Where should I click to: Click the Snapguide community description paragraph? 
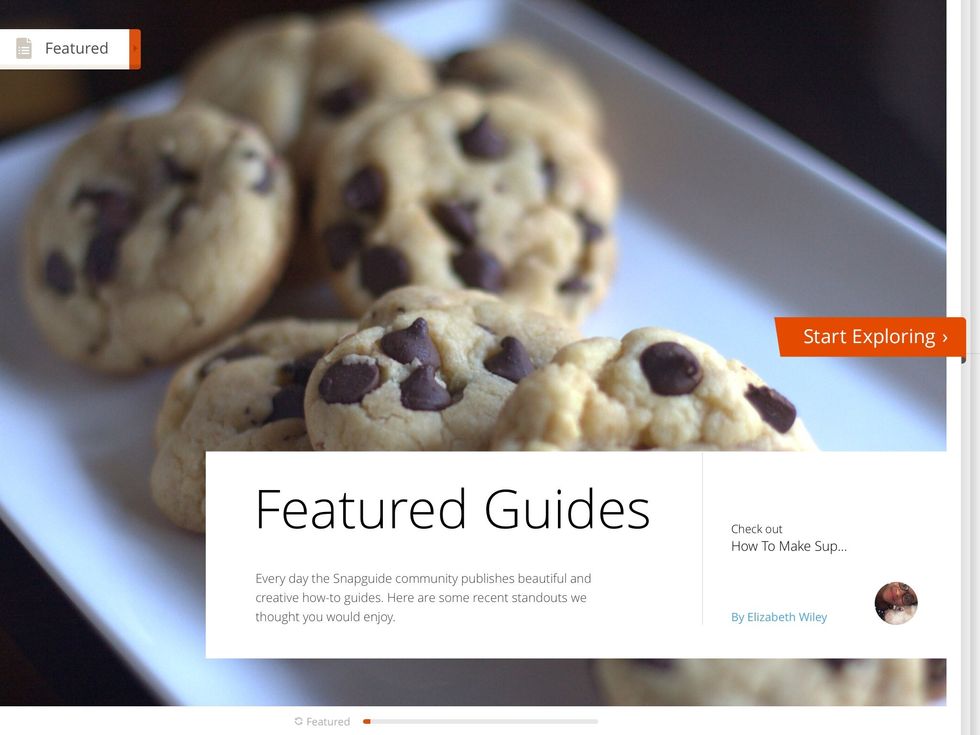pyautogui.click(x=423, y=598)
